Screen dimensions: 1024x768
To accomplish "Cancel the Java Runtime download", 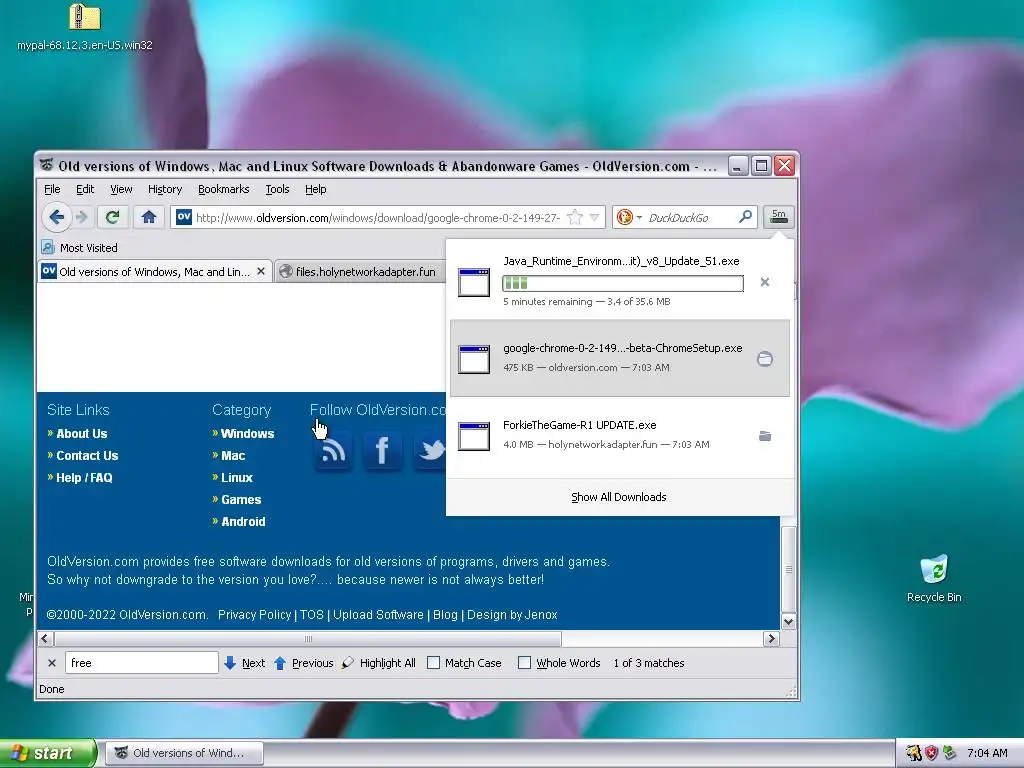I will (765, 282).
